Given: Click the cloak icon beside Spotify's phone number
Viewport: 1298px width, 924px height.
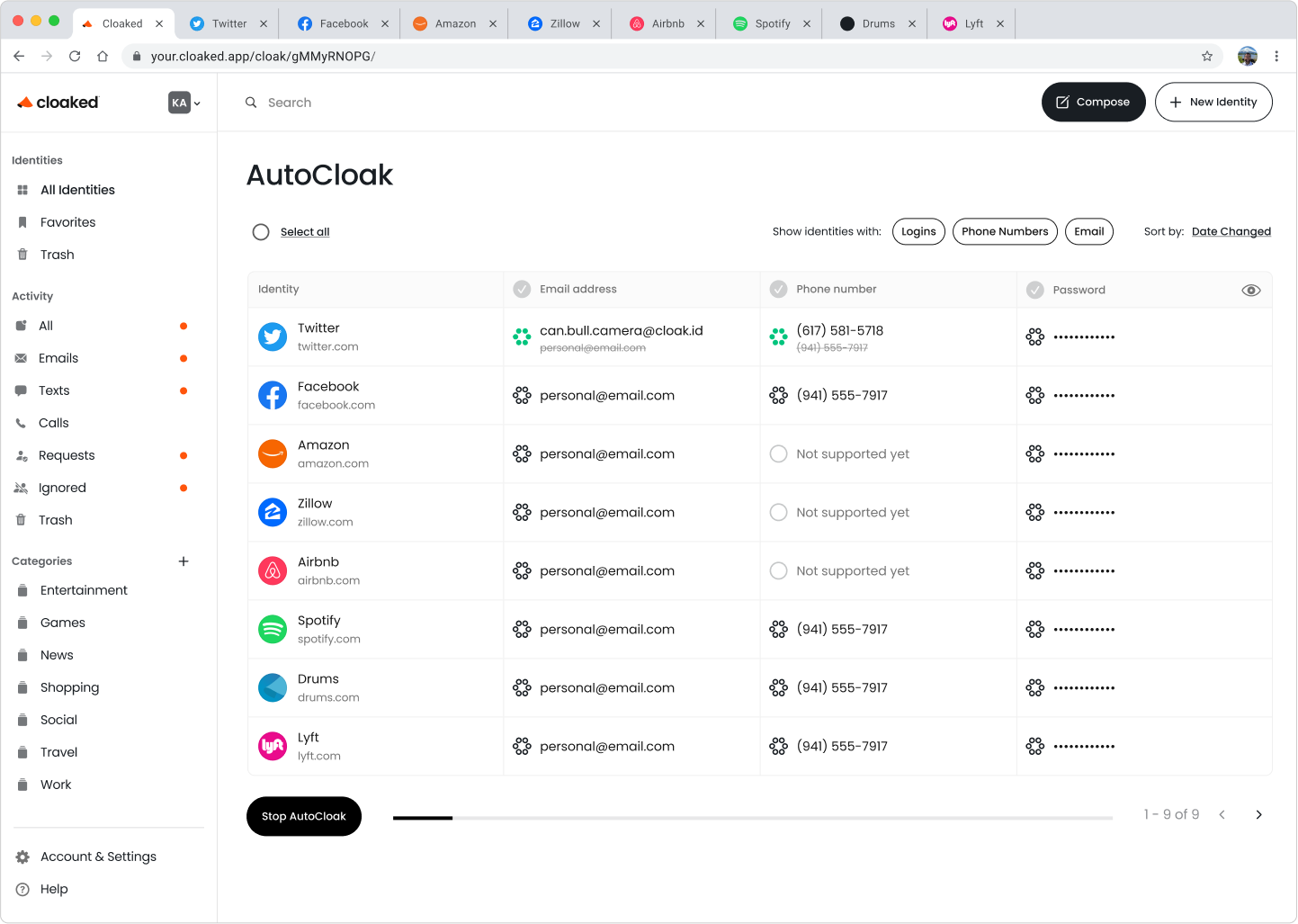Looking at the screenshot, I should pos(778,629).
